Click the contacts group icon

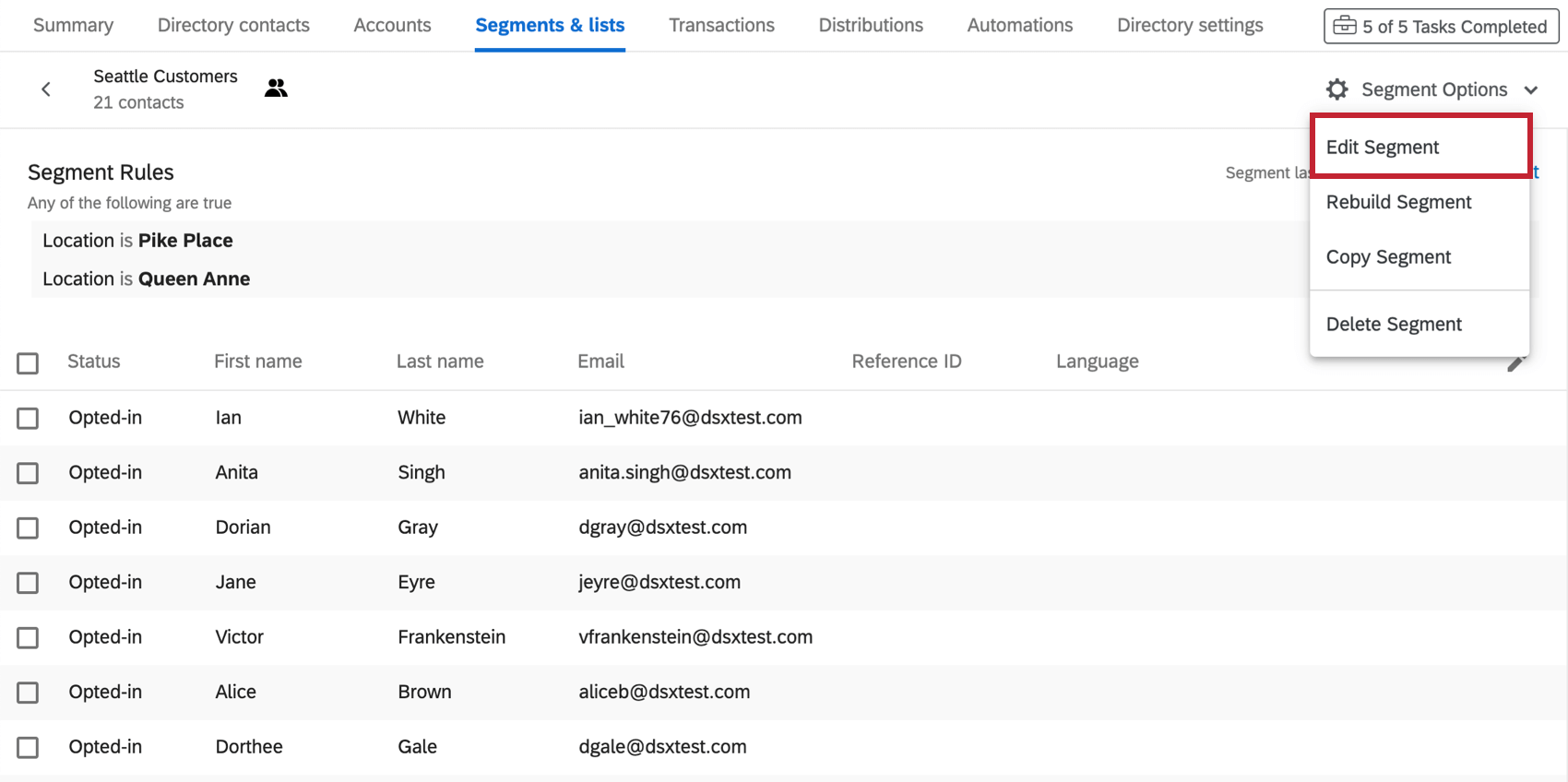point(276,89)
